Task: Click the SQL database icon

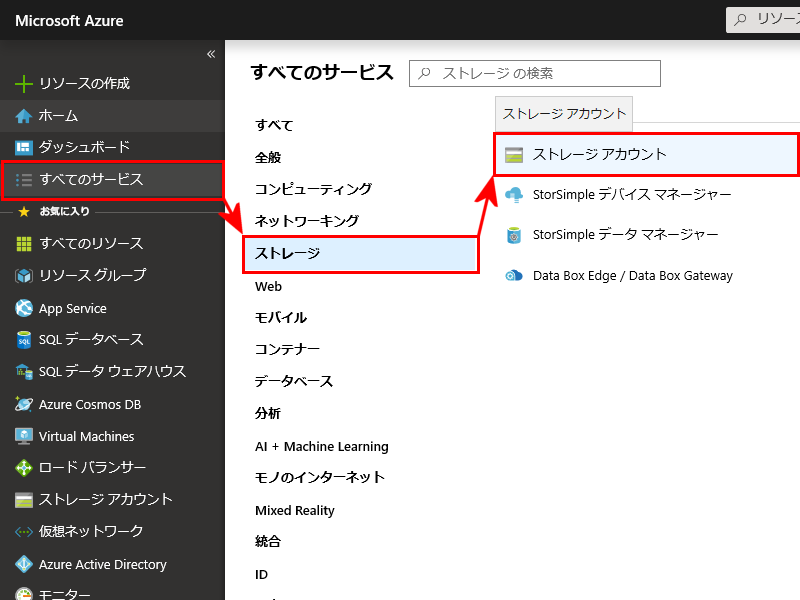Action: 23,340
